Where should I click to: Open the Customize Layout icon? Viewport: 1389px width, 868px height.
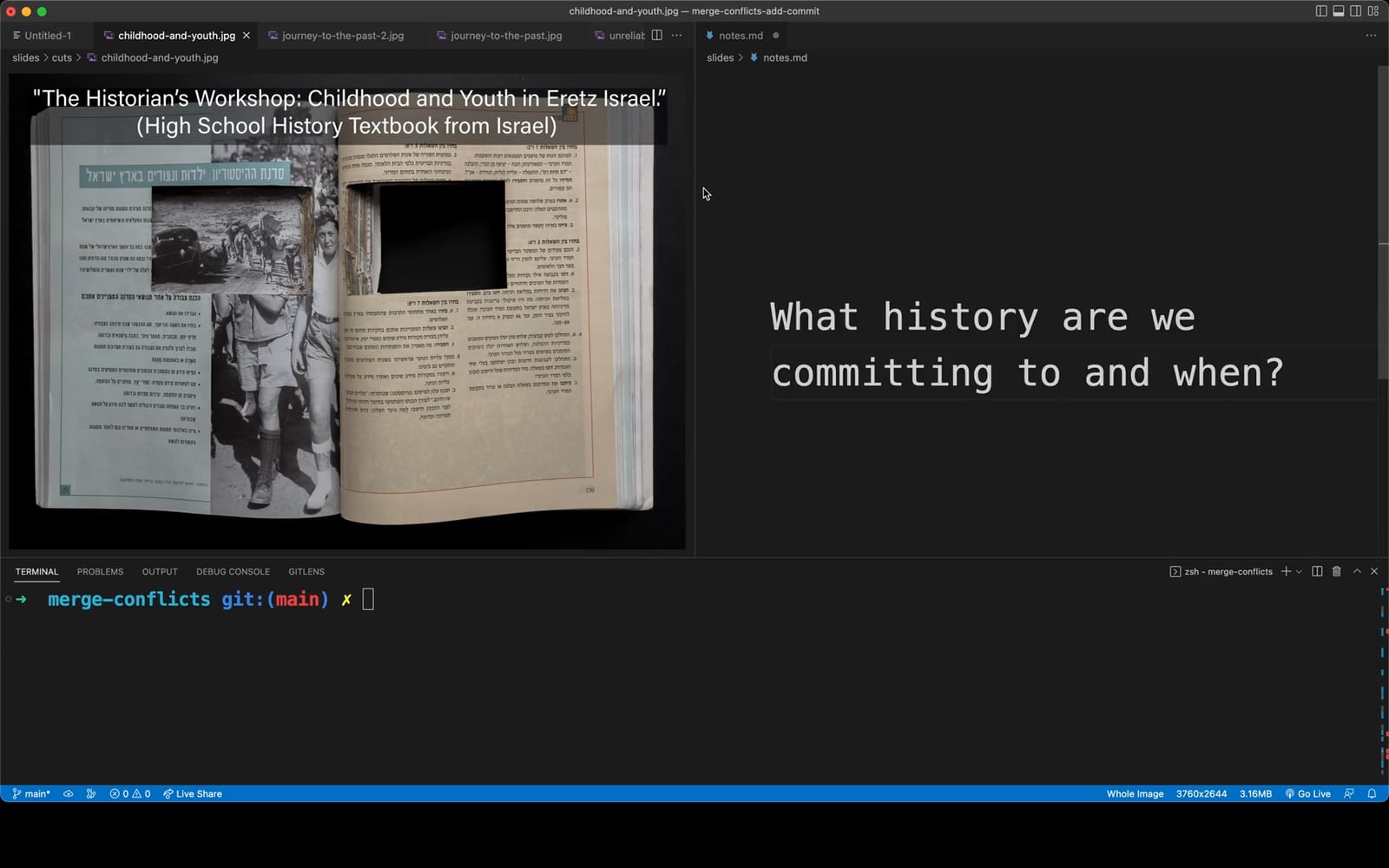1373,11
